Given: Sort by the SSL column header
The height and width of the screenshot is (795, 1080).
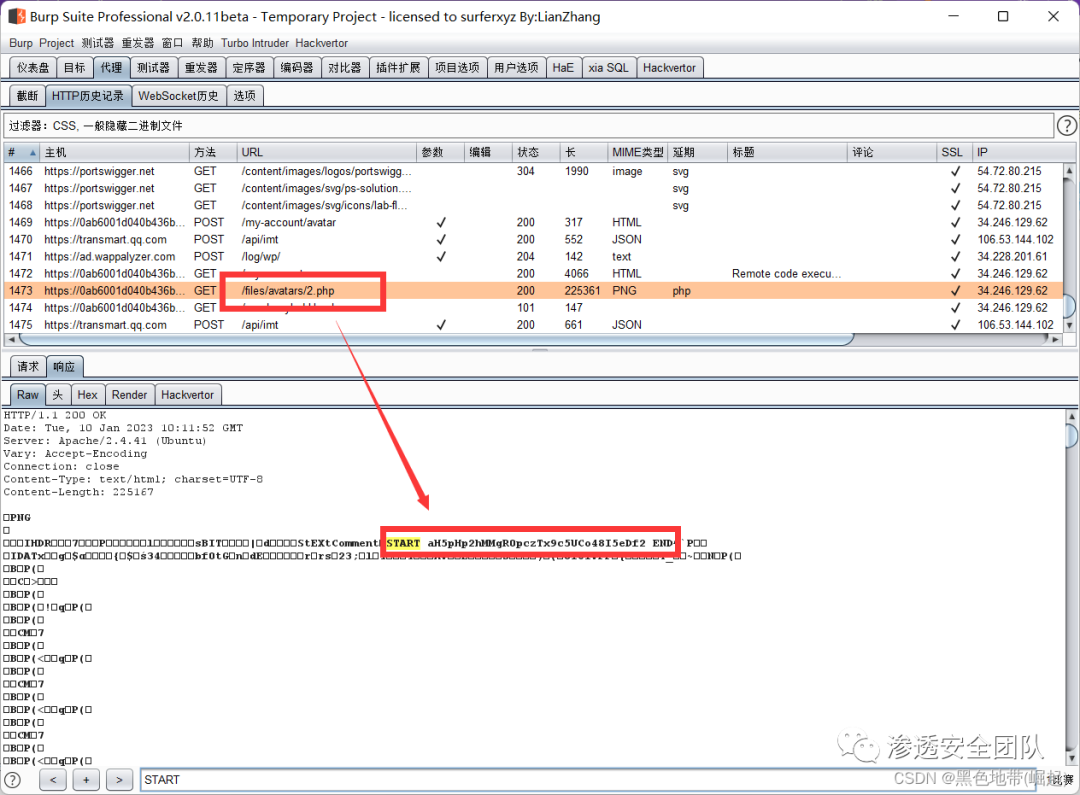Looking at the screenshot, I should [955, 152].
